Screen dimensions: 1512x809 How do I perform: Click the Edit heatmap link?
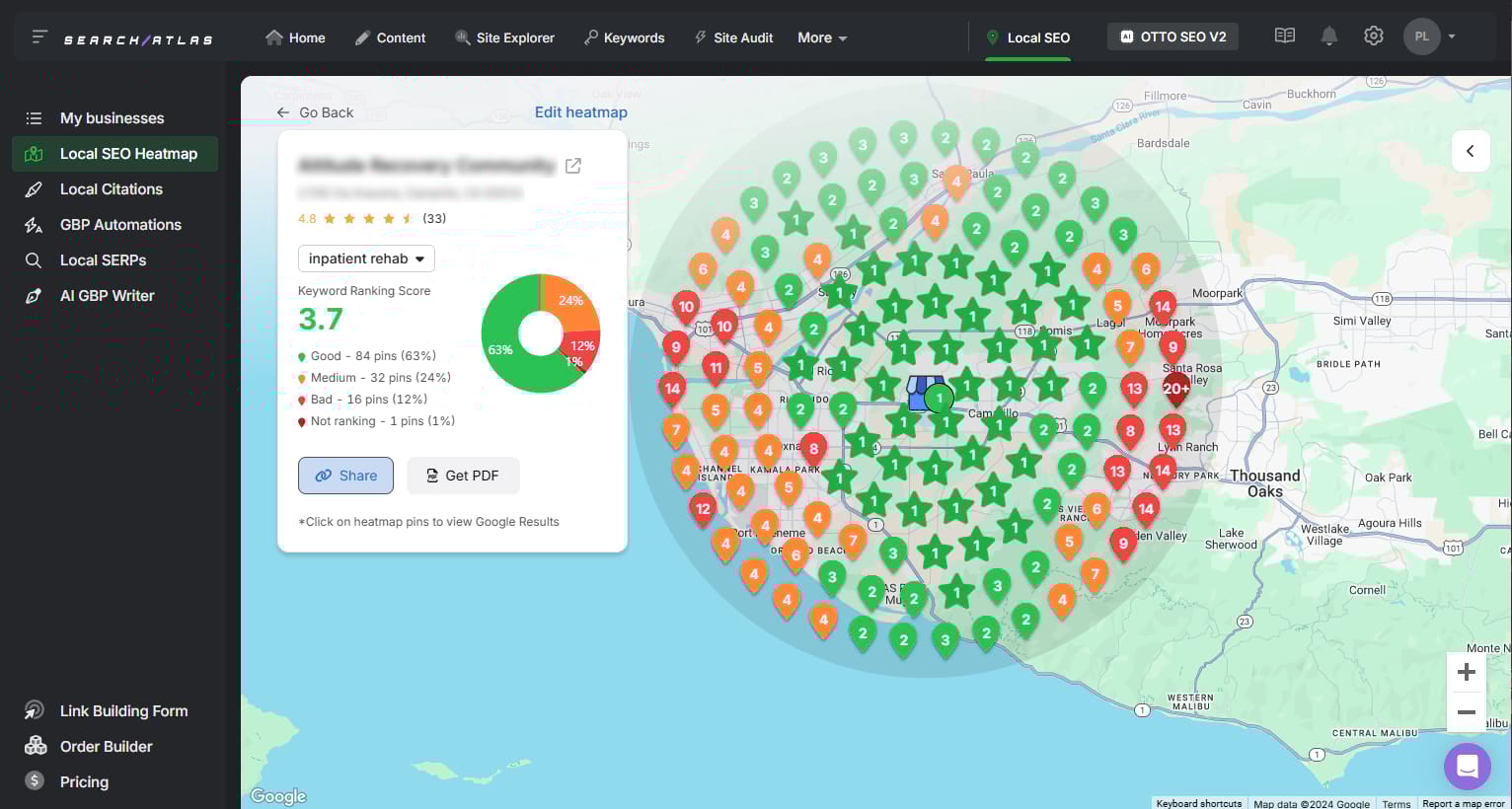click(x=580, y=112)
